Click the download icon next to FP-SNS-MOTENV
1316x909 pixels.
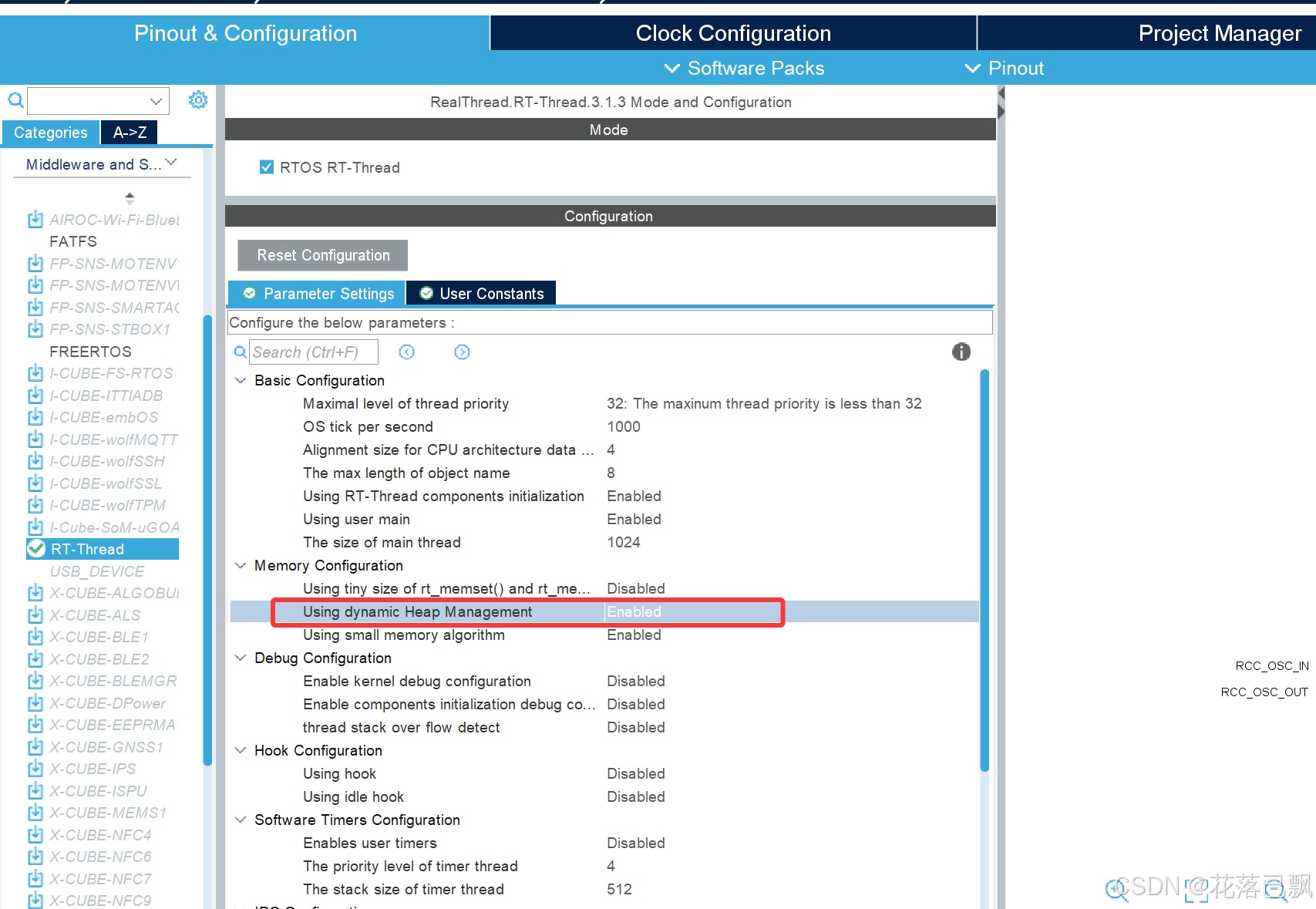click(35, 264)
